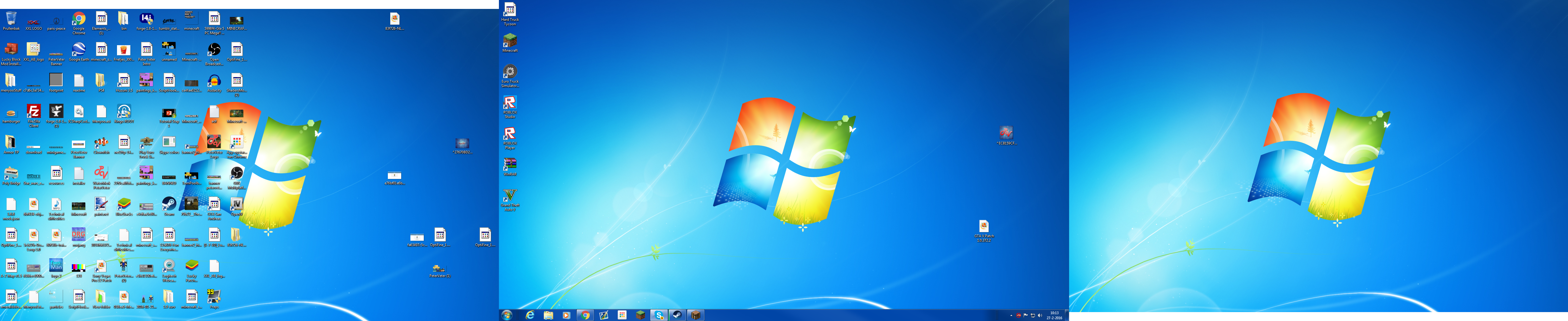Select the GTA San Andreas file
Screen dimensions: 1568x321
214,209
